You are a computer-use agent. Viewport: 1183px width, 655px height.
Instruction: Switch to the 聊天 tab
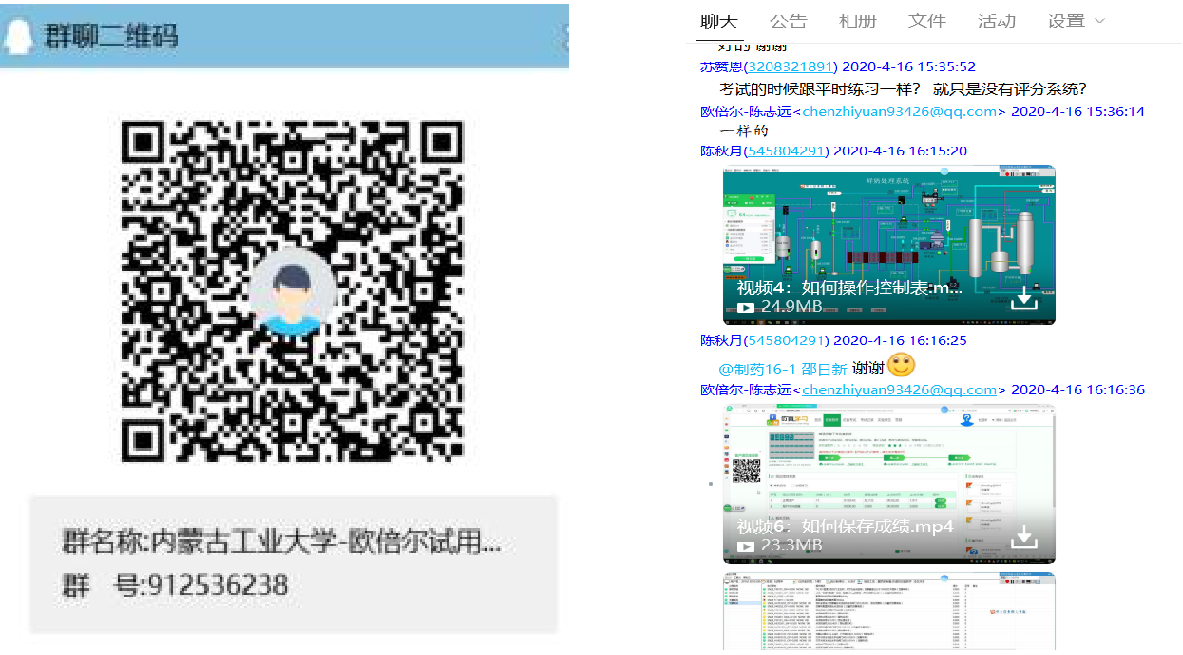[x=718, y=22]
